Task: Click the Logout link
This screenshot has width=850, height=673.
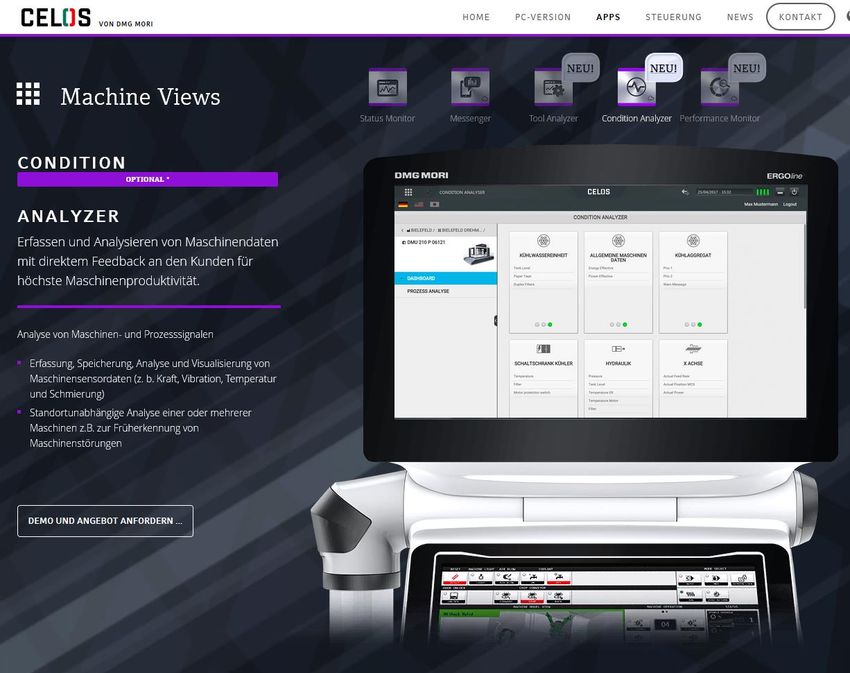Action: point(790,204)
